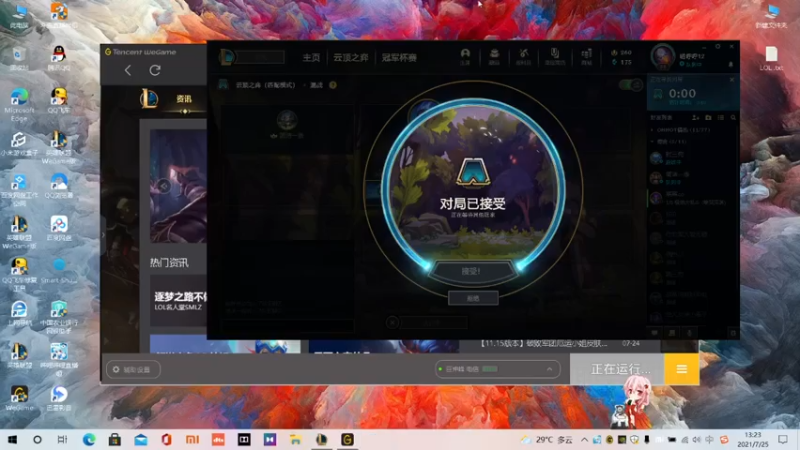Click the friend list sort icon
This screenshot has width=800, height=450.
pos(720,117)
